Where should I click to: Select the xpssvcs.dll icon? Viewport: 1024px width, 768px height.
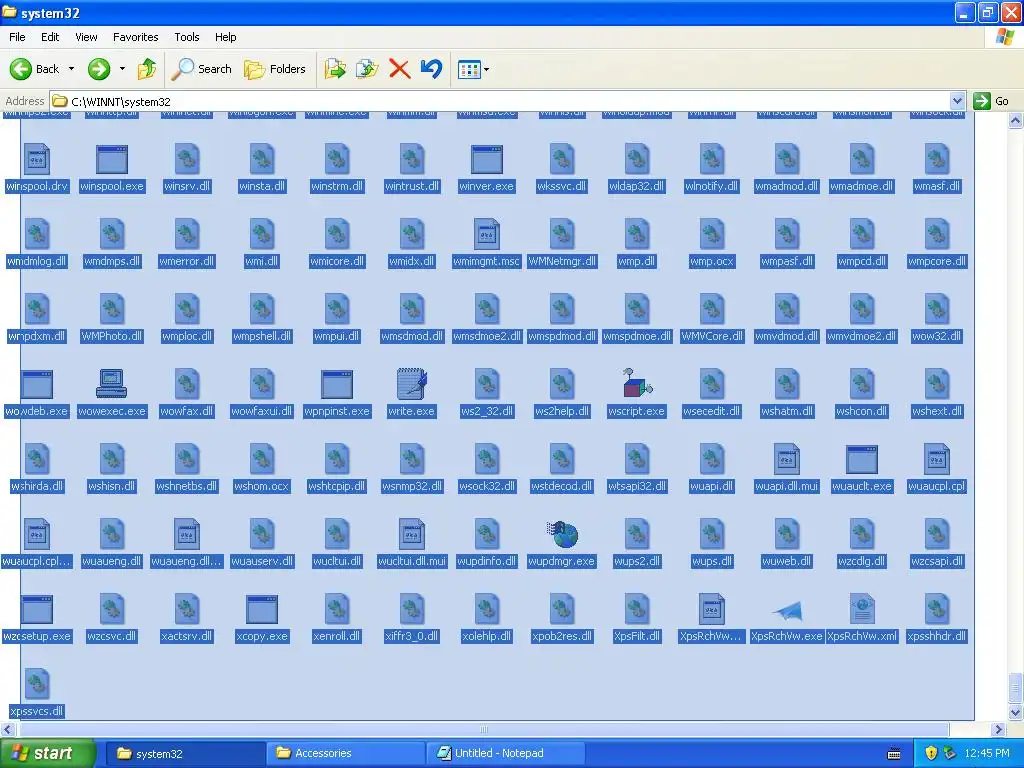[x=37, y=684]
